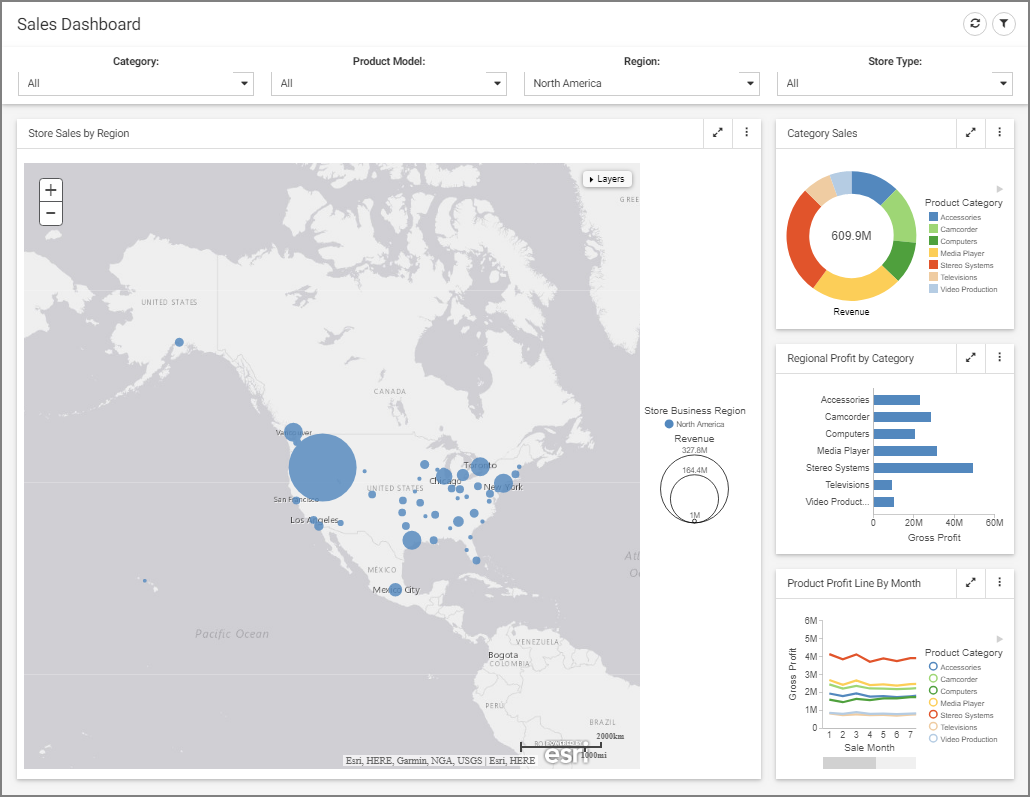Screen dimensions: 1030x797
Task: Open the Store Type dropdown
Action: 894,83
